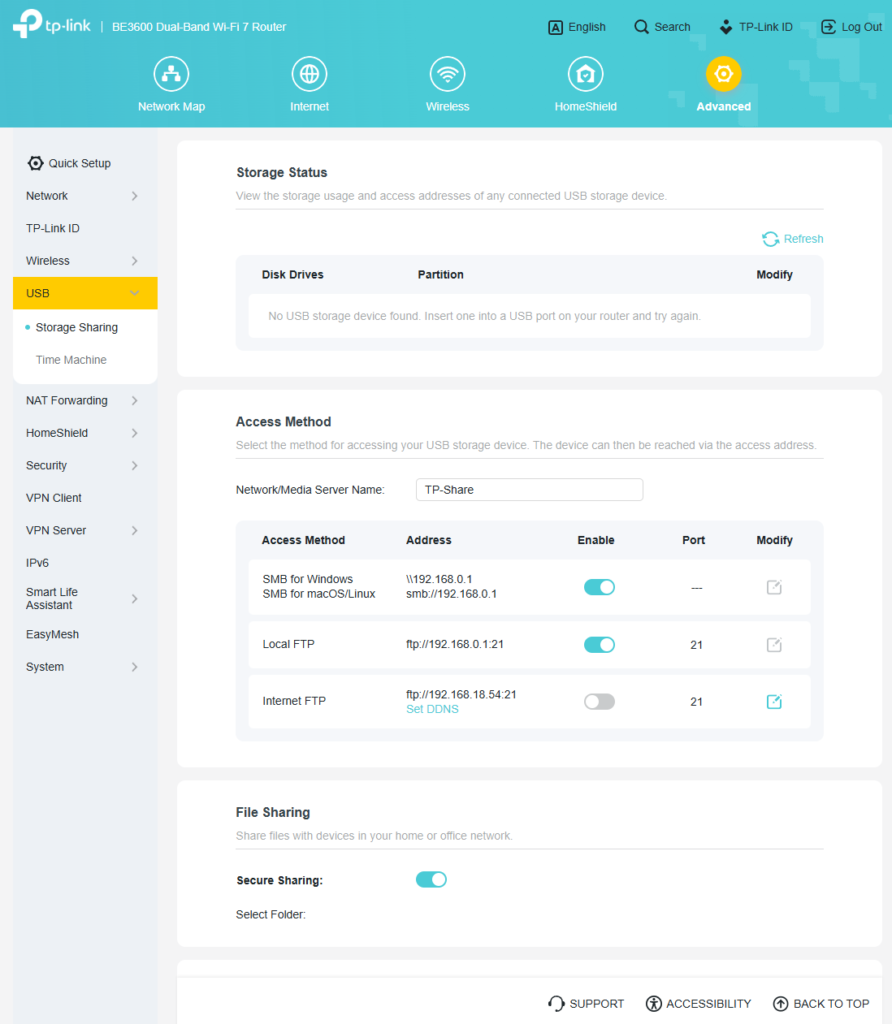Click the Search magnifier icon
The width and height of the screenshot is (892, 1024).
(x=642, y=27)
